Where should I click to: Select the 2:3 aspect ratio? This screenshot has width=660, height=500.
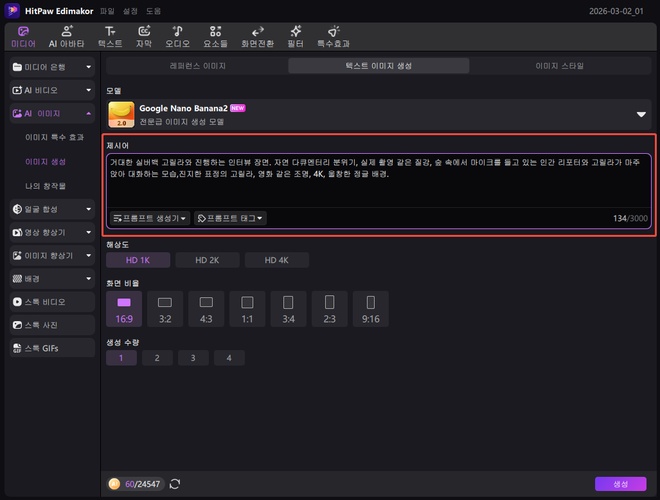[330, 309]
